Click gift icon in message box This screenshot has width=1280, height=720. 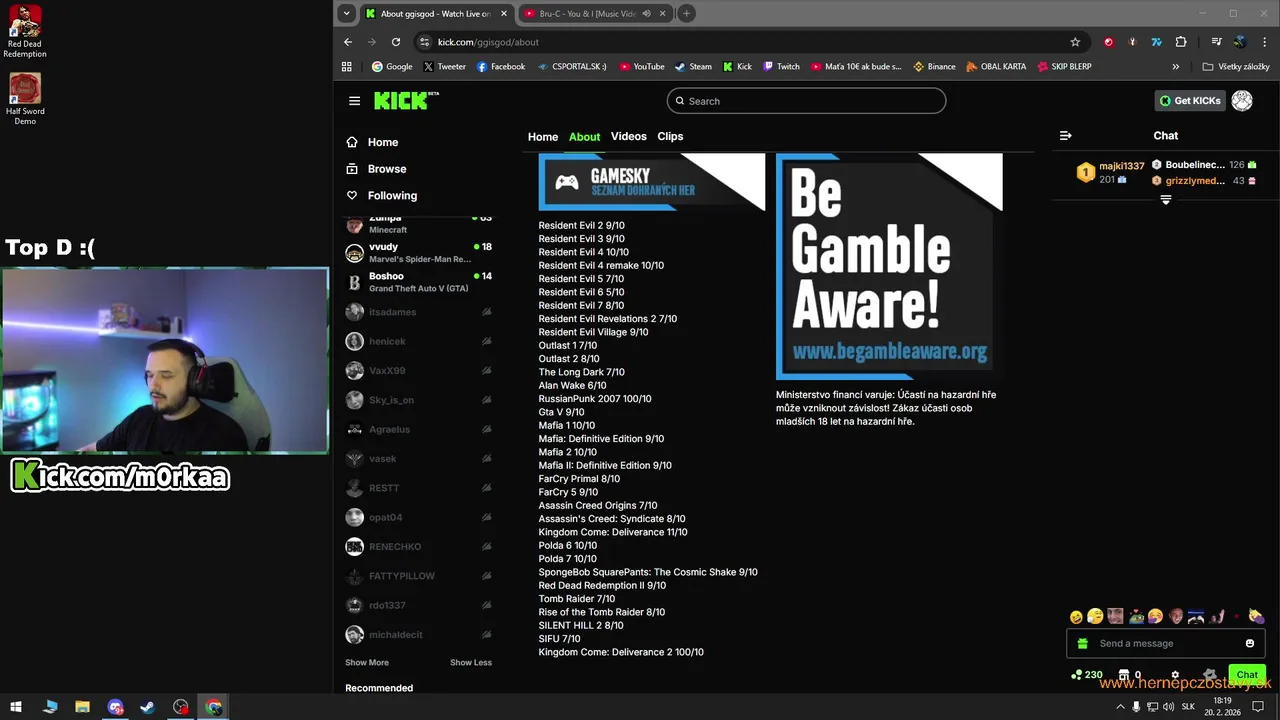coord(1082,643)
